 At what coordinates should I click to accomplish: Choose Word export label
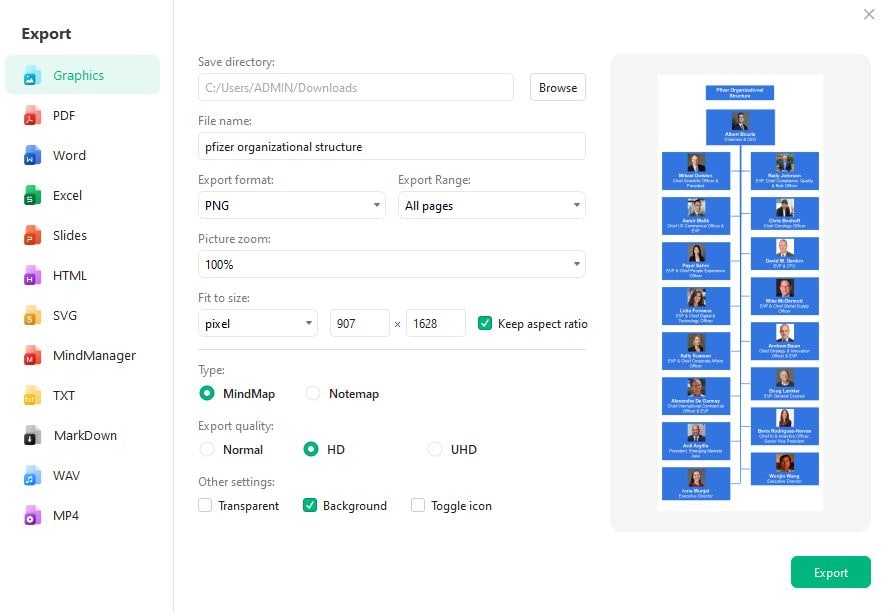point(69,156)
